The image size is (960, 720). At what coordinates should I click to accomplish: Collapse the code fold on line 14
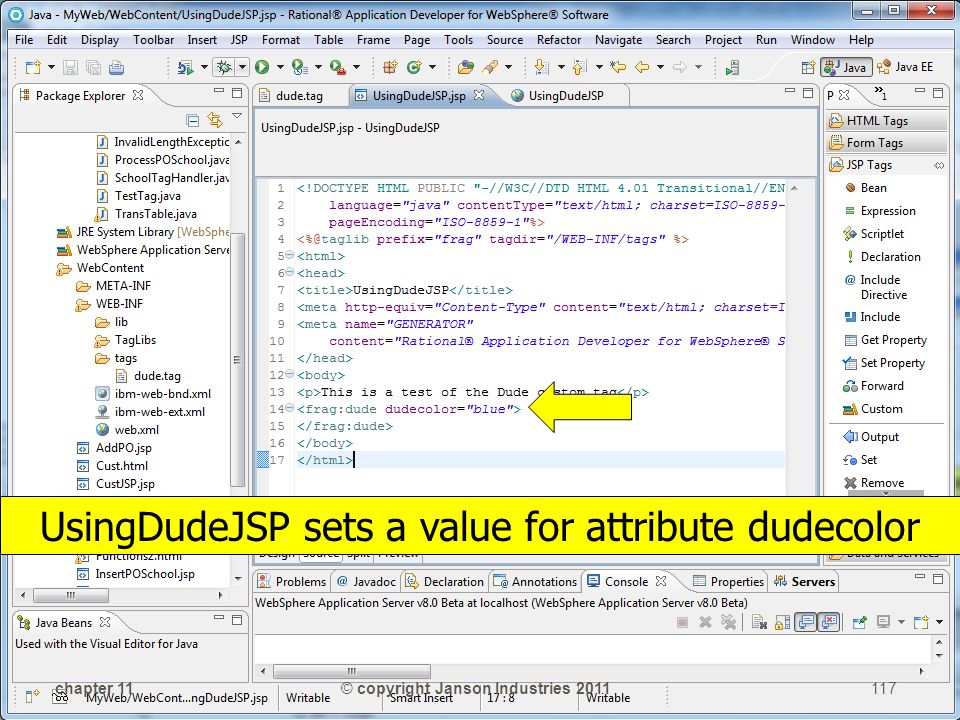coord(290,408)
